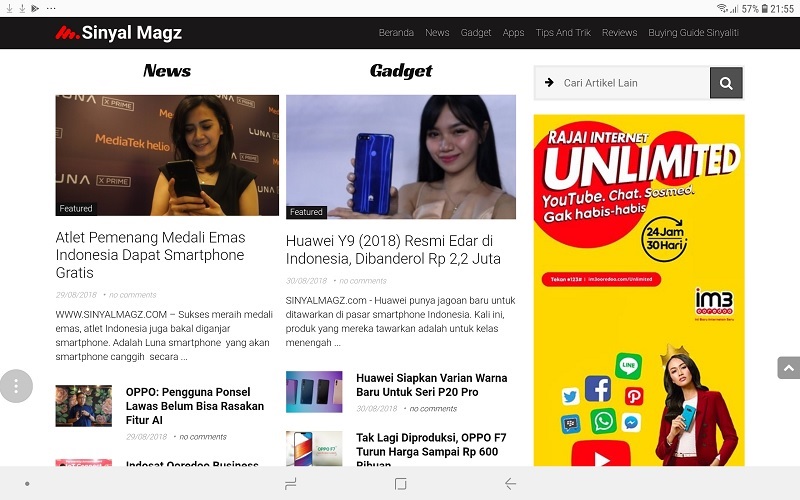Open the Beranda menu item

[396, 33]
